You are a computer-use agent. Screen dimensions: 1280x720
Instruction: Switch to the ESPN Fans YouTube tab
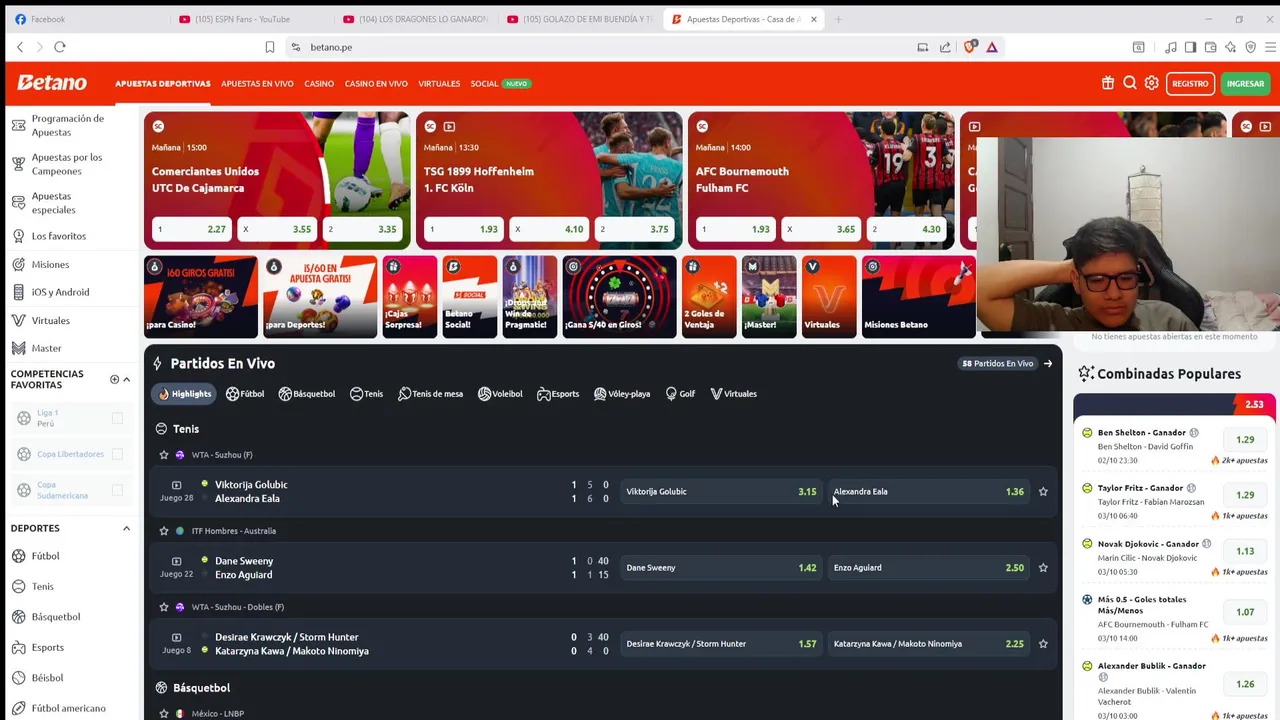(243, 19)
